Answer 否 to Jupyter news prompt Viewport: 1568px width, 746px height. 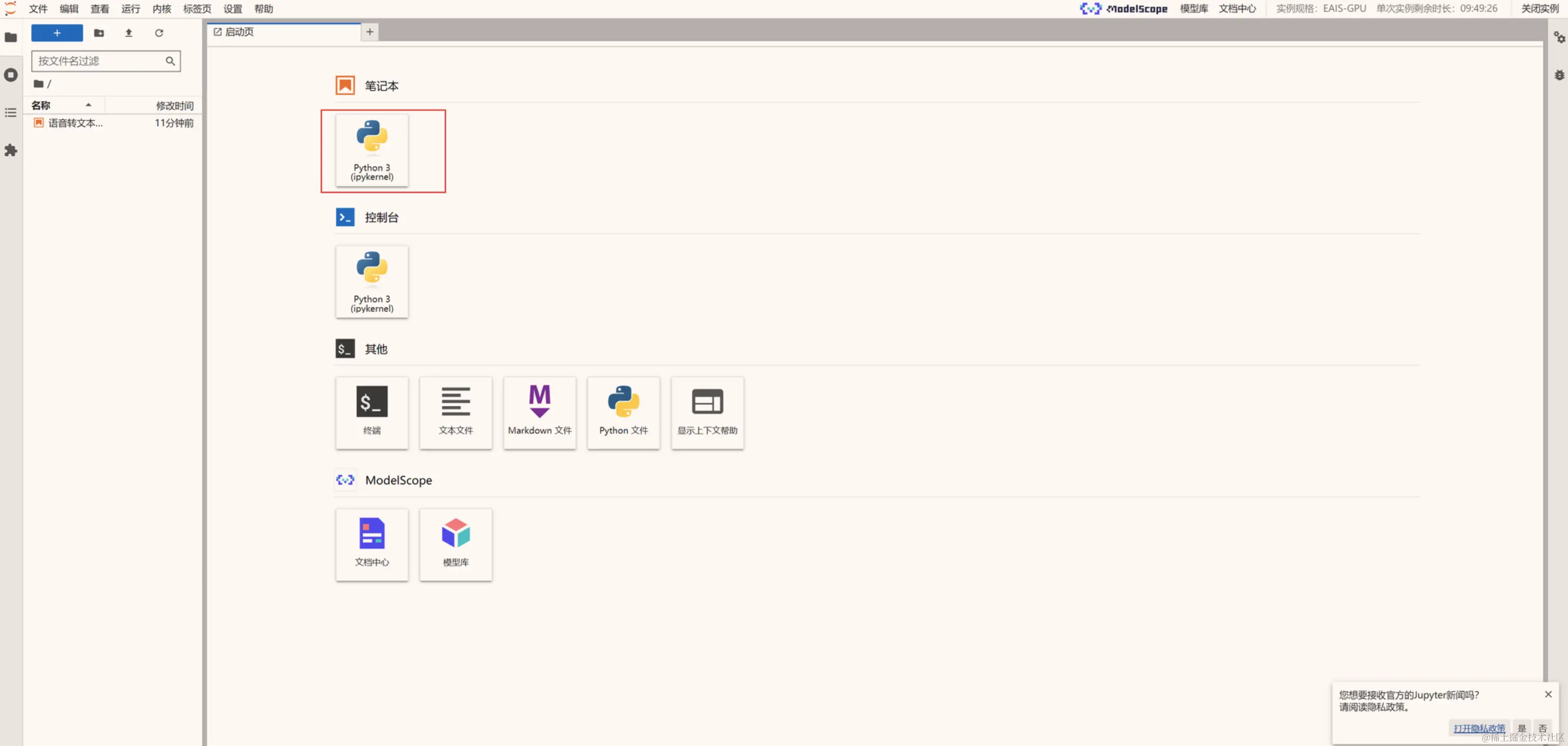(1543, 728)
